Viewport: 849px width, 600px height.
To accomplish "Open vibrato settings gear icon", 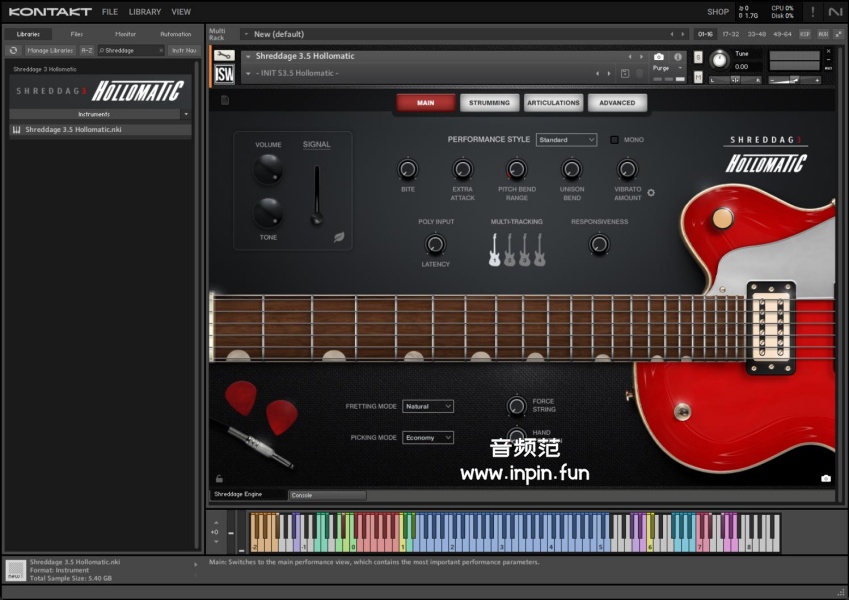I will click(x=651, y=192).
